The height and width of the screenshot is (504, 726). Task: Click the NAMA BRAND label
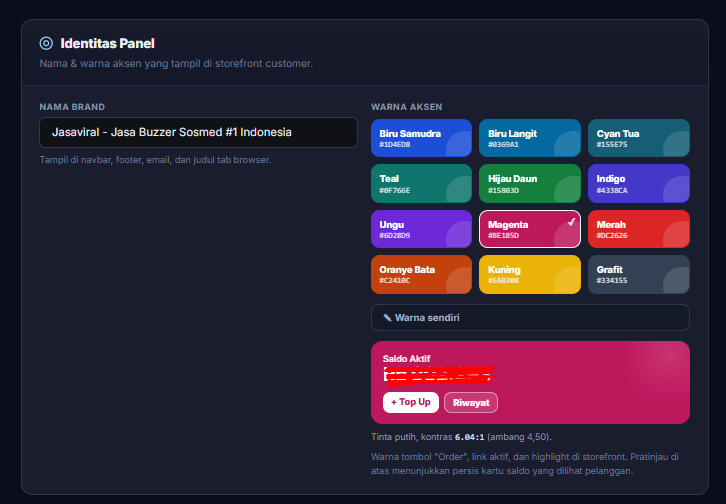[x=72, y=107]
